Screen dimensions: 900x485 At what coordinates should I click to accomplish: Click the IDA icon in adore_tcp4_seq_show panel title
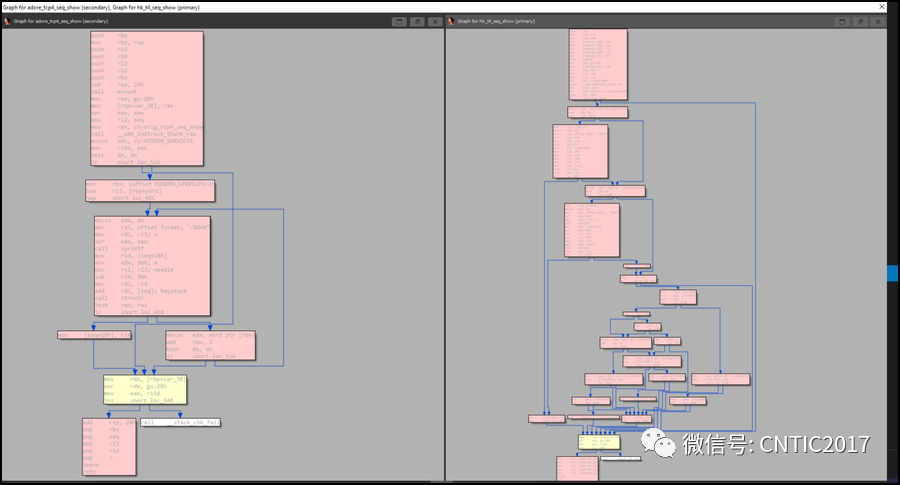[7, 21]
